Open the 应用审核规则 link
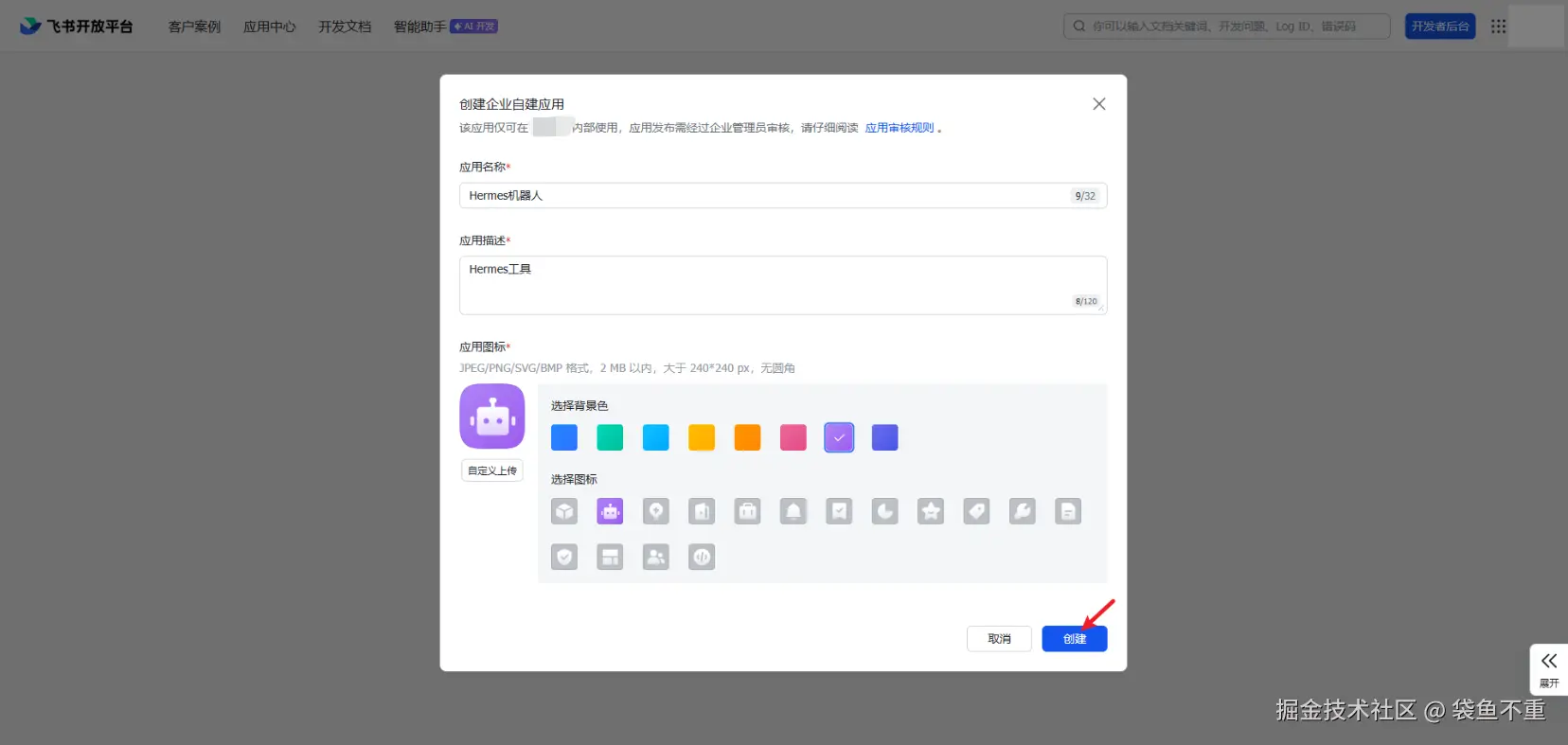This screenshot has width=1568, height=745. pos(900,128)
